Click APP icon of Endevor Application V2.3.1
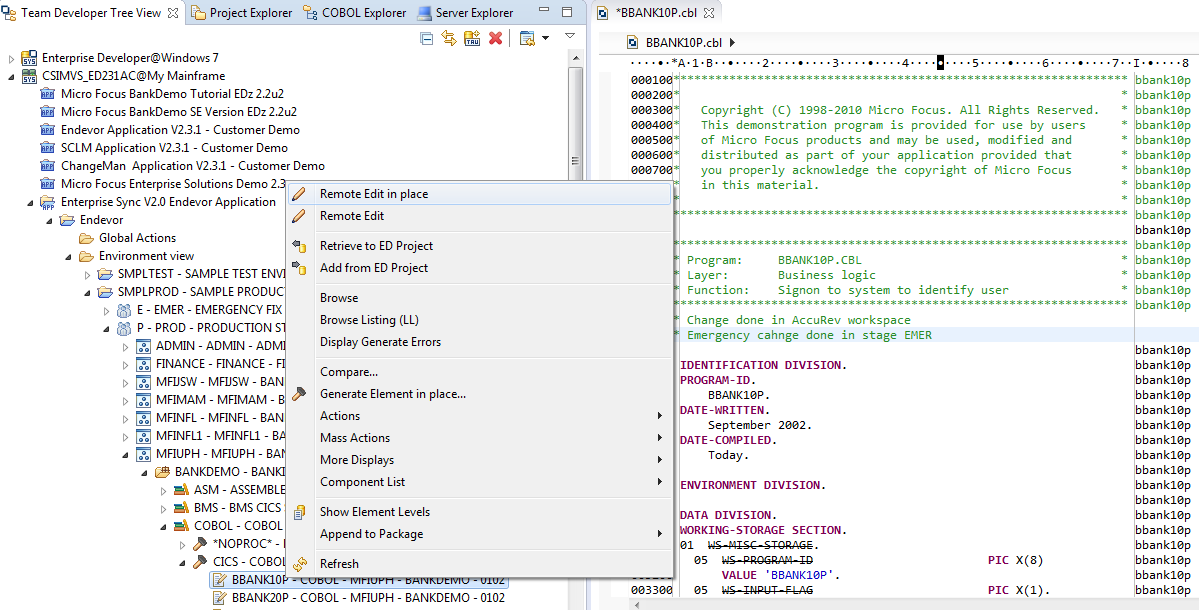1199x610 pixels. (47, 130)
